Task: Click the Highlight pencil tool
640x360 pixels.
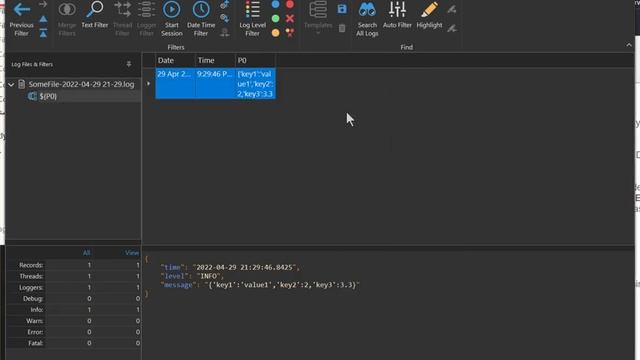Action: click(x=429, y=15)
